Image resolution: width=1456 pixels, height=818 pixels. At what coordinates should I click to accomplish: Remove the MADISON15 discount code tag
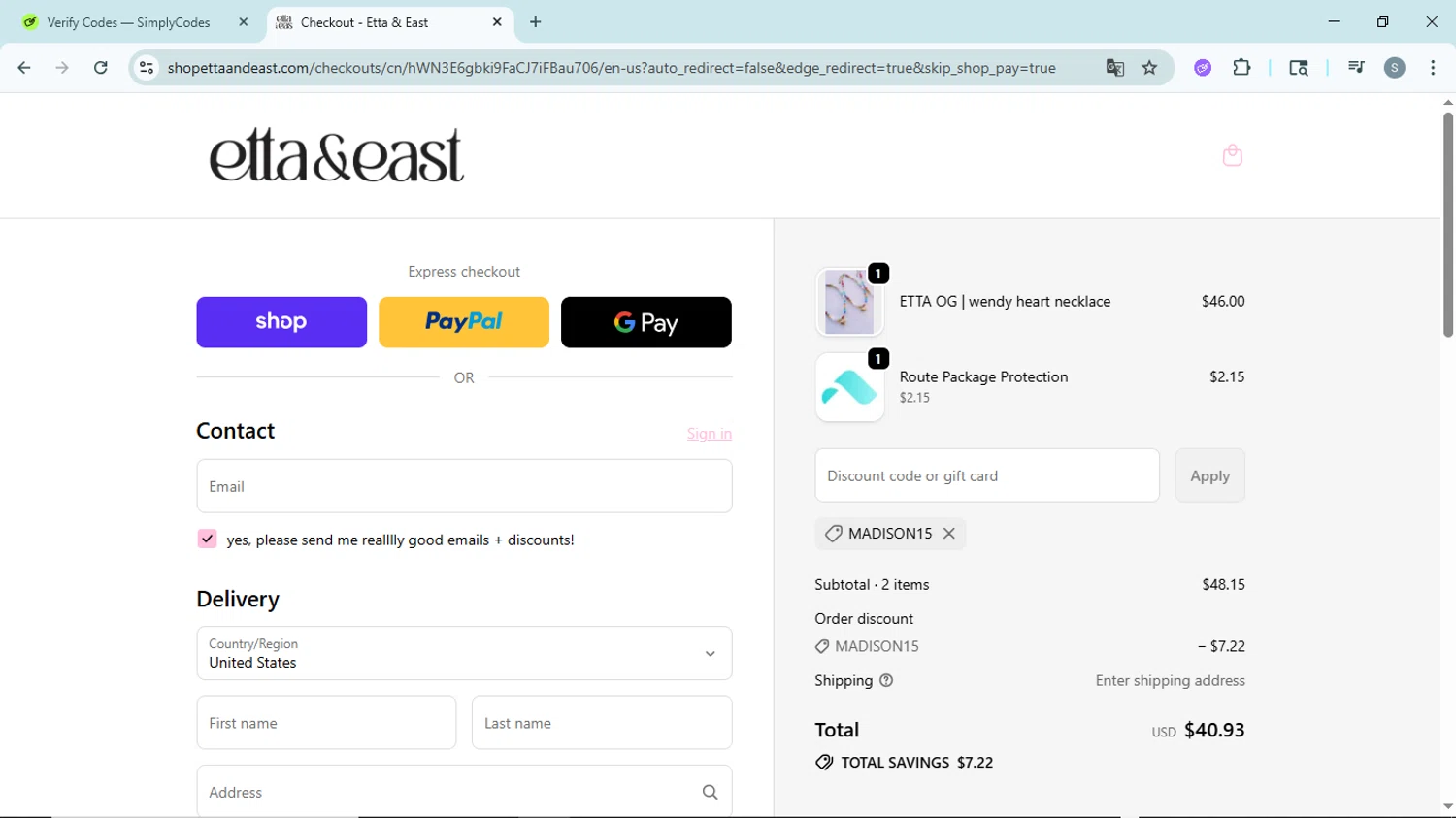[949, 534]
